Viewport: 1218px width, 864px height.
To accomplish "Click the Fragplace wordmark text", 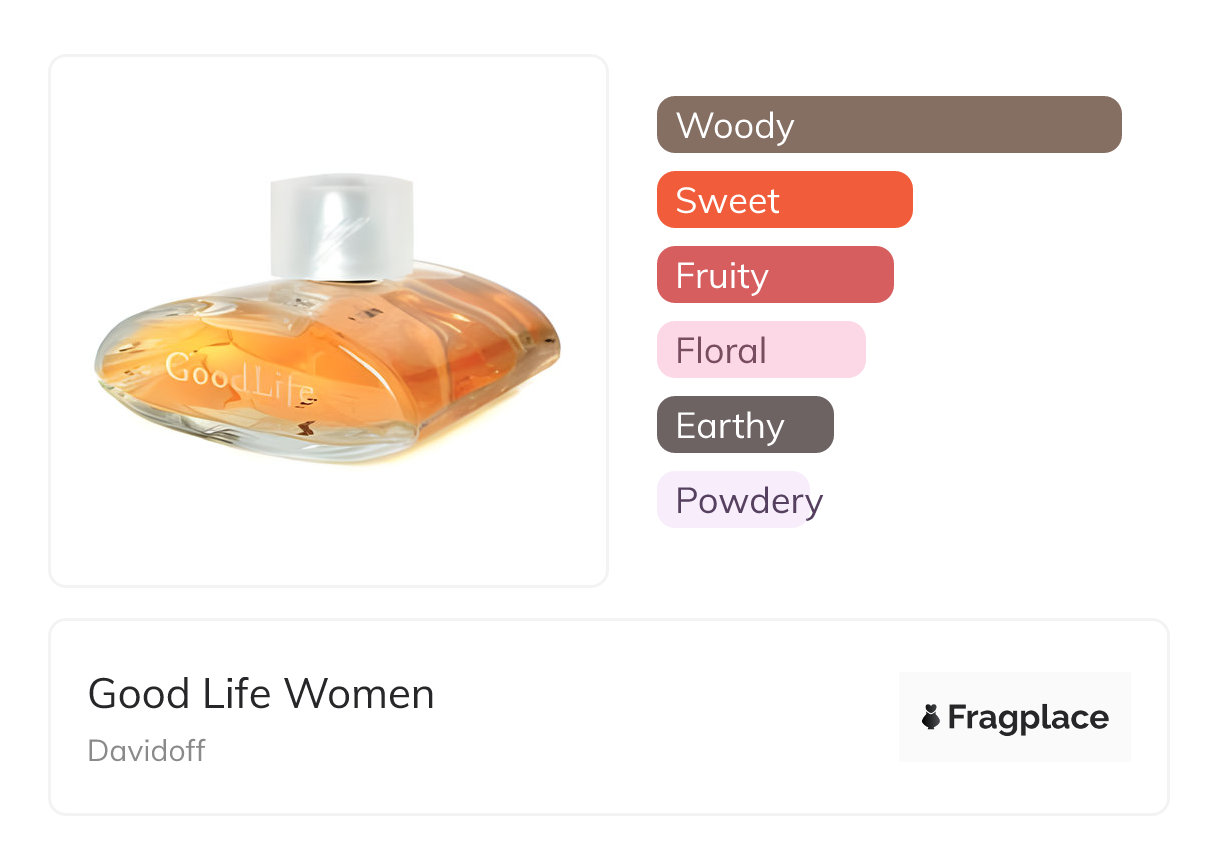I will 1028,717.
